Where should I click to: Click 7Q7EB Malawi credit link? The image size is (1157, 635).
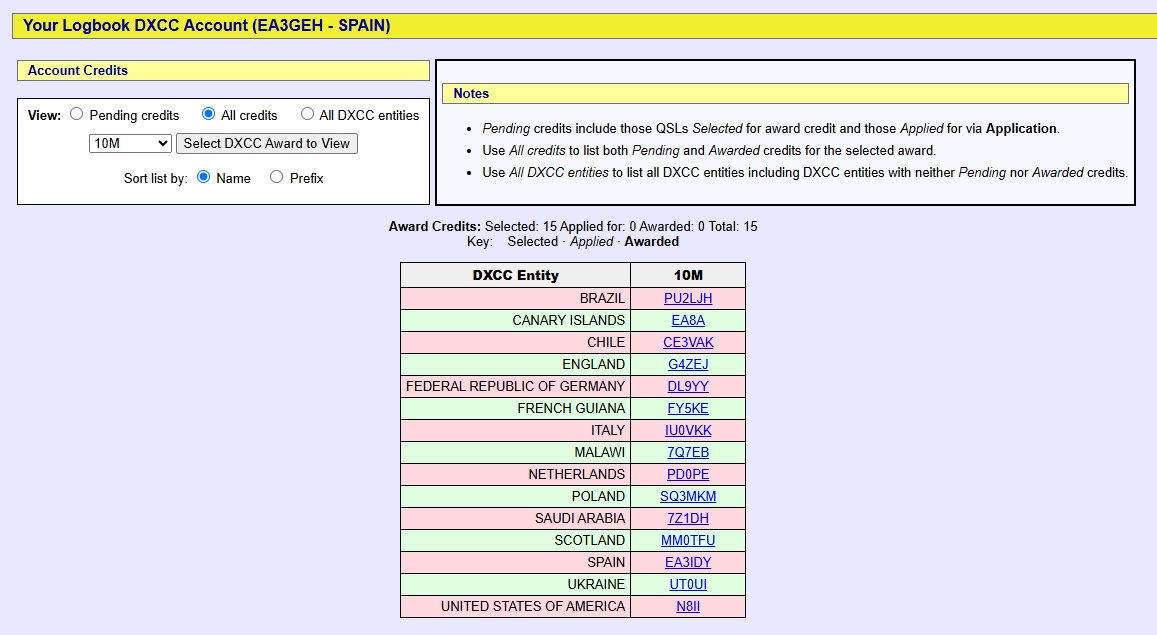[688, 452]
